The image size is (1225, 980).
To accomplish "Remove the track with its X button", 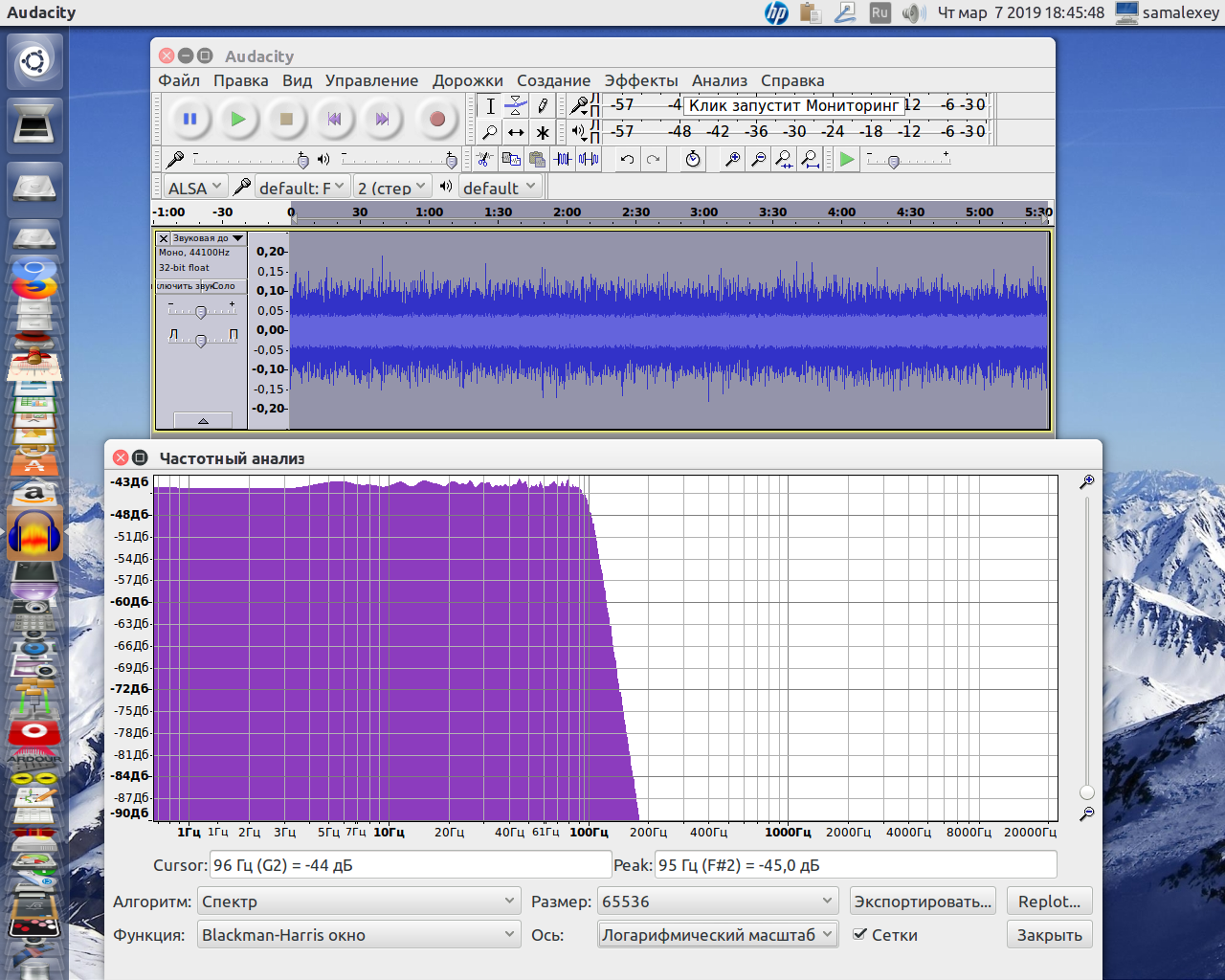I will point(164,238).
